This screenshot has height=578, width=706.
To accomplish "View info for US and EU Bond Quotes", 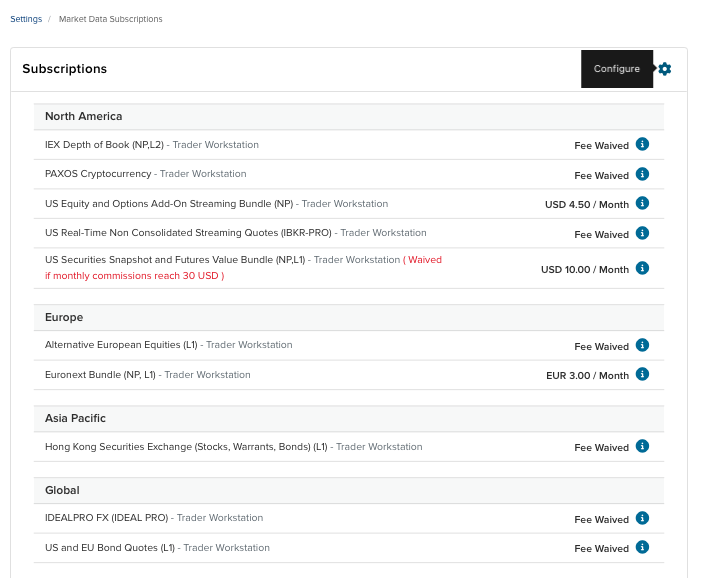I will (x=642, y=547).
